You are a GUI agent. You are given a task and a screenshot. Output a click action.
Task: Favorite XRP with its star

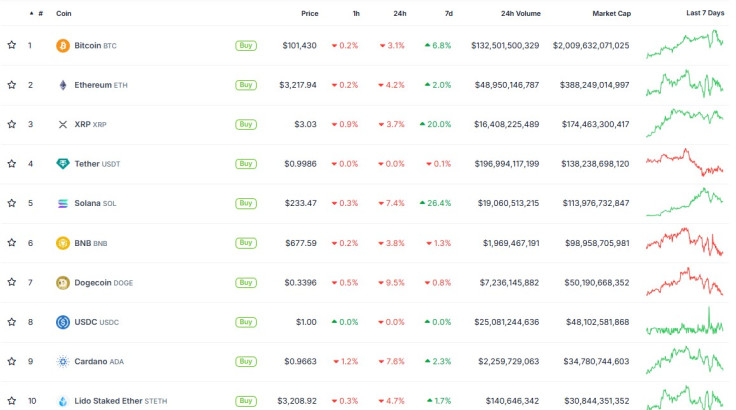[12, 124]
